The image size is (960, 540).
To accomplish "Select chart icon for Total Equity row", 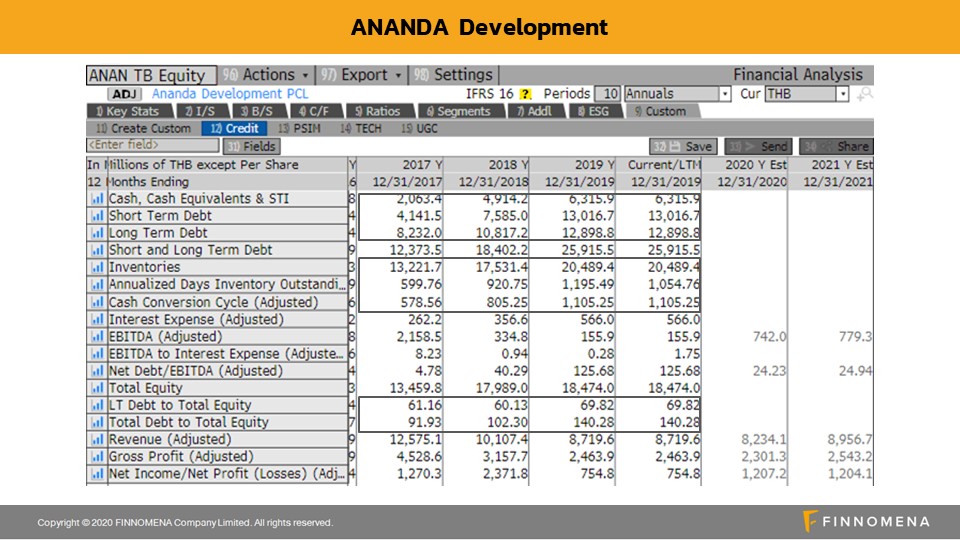I will pos(98,388).
